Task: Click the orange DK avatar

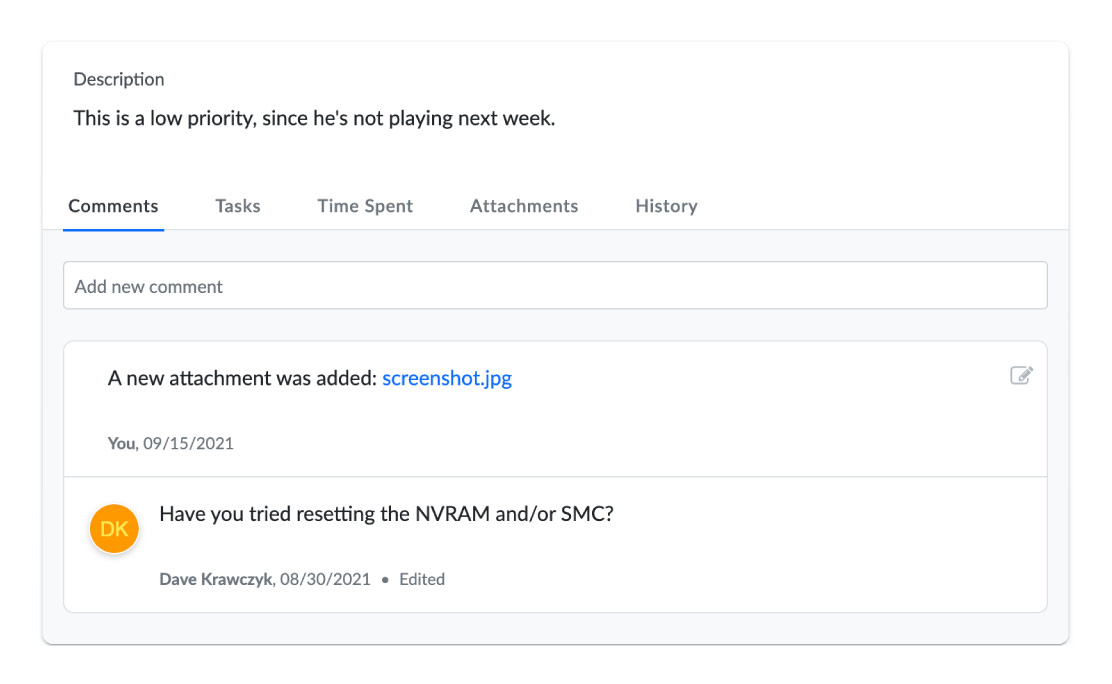Action: [x=114, y=529]
